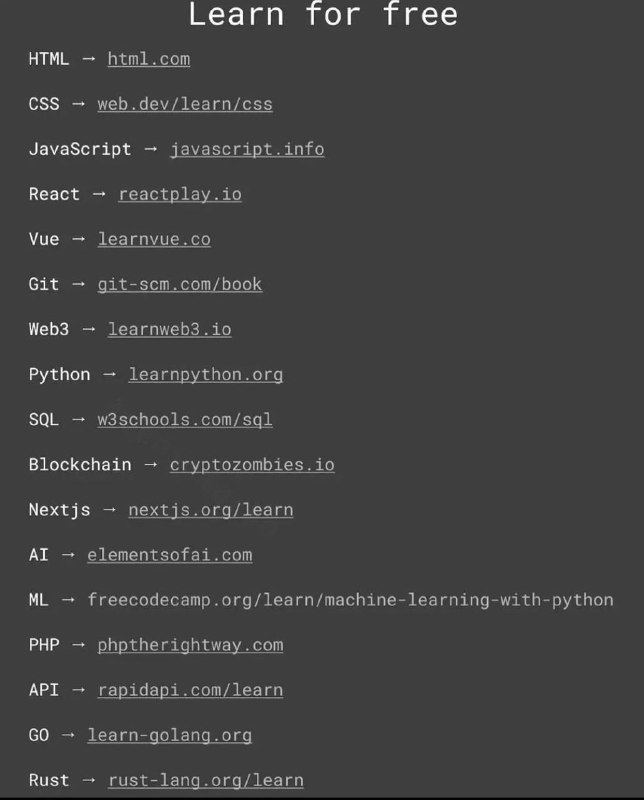Screen dimensions: 644x800
Task: Click the freecodecamp.org machine-learning-with-python URL
Action: pyautogui.click(x=350, y=600)
